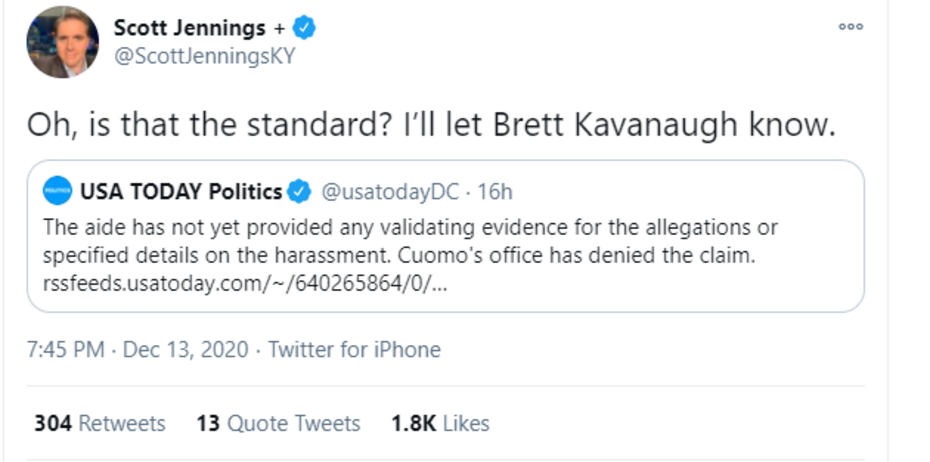The height and width of the screenshot is (462, 930).
Task: View the 304 Retweets list
Action: point(100,423)
